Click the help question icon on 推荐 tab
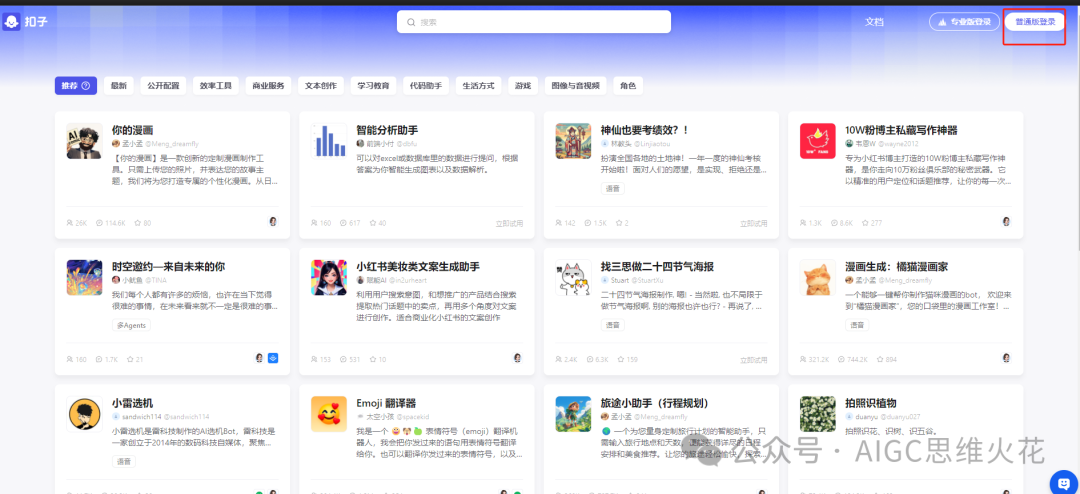The width and height of the screenshot is (1080, 494). click(x=86, y=86)
